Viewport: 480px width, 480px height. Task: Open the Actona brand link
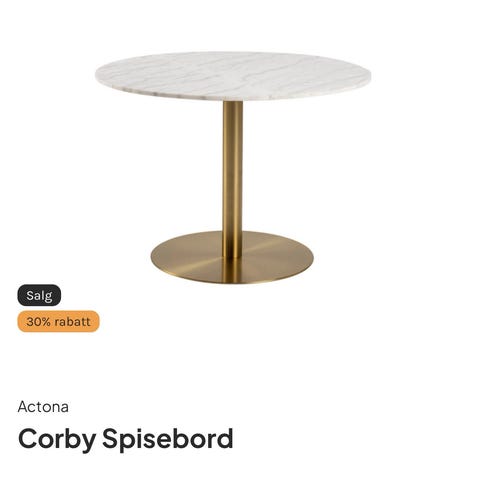[x=43, y=407]
